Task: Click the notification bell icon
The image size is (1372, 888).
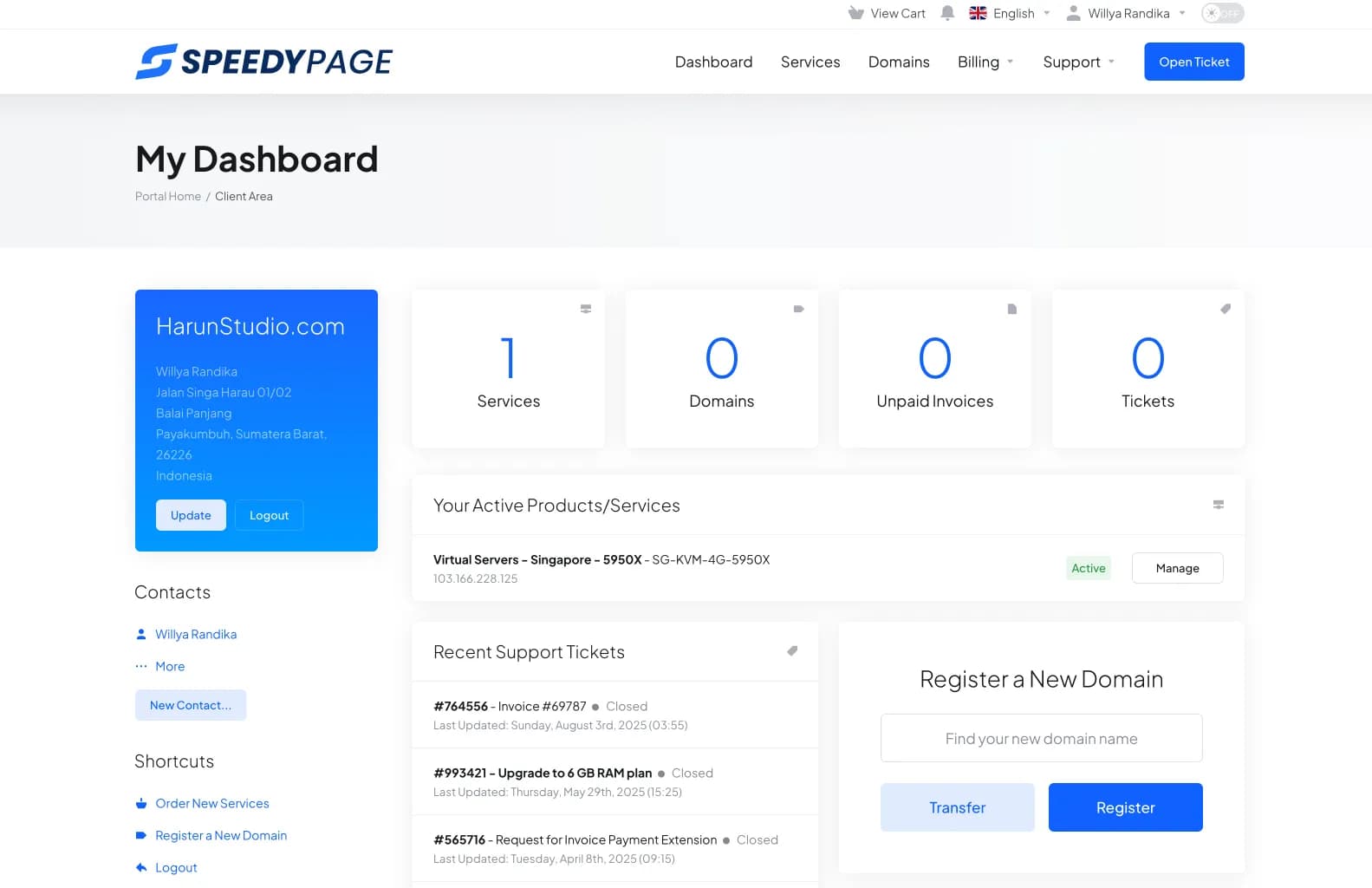Action: pyautogui.click(x=947, y=13)
